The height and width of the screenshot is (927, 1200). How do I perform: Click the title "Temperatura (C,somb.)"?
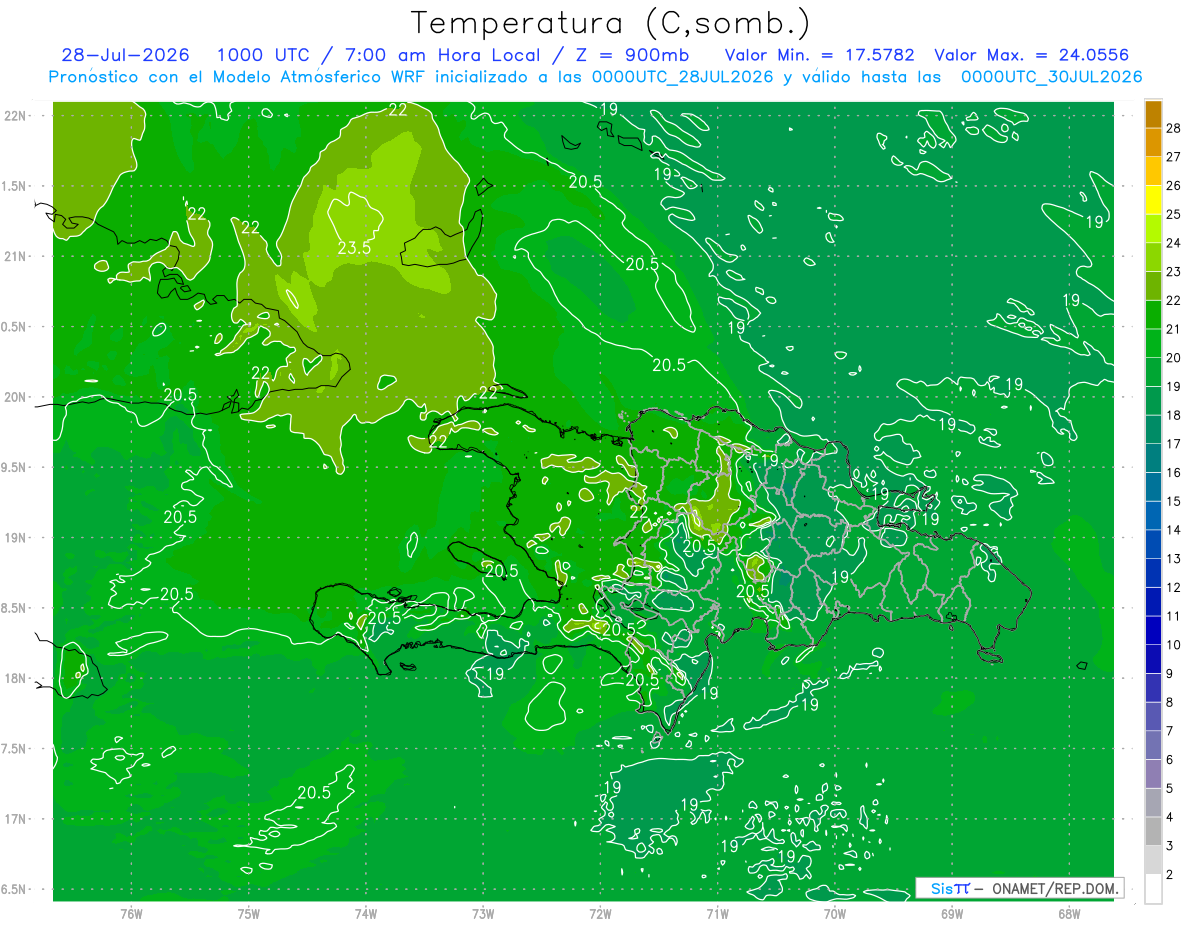(610, 23)
